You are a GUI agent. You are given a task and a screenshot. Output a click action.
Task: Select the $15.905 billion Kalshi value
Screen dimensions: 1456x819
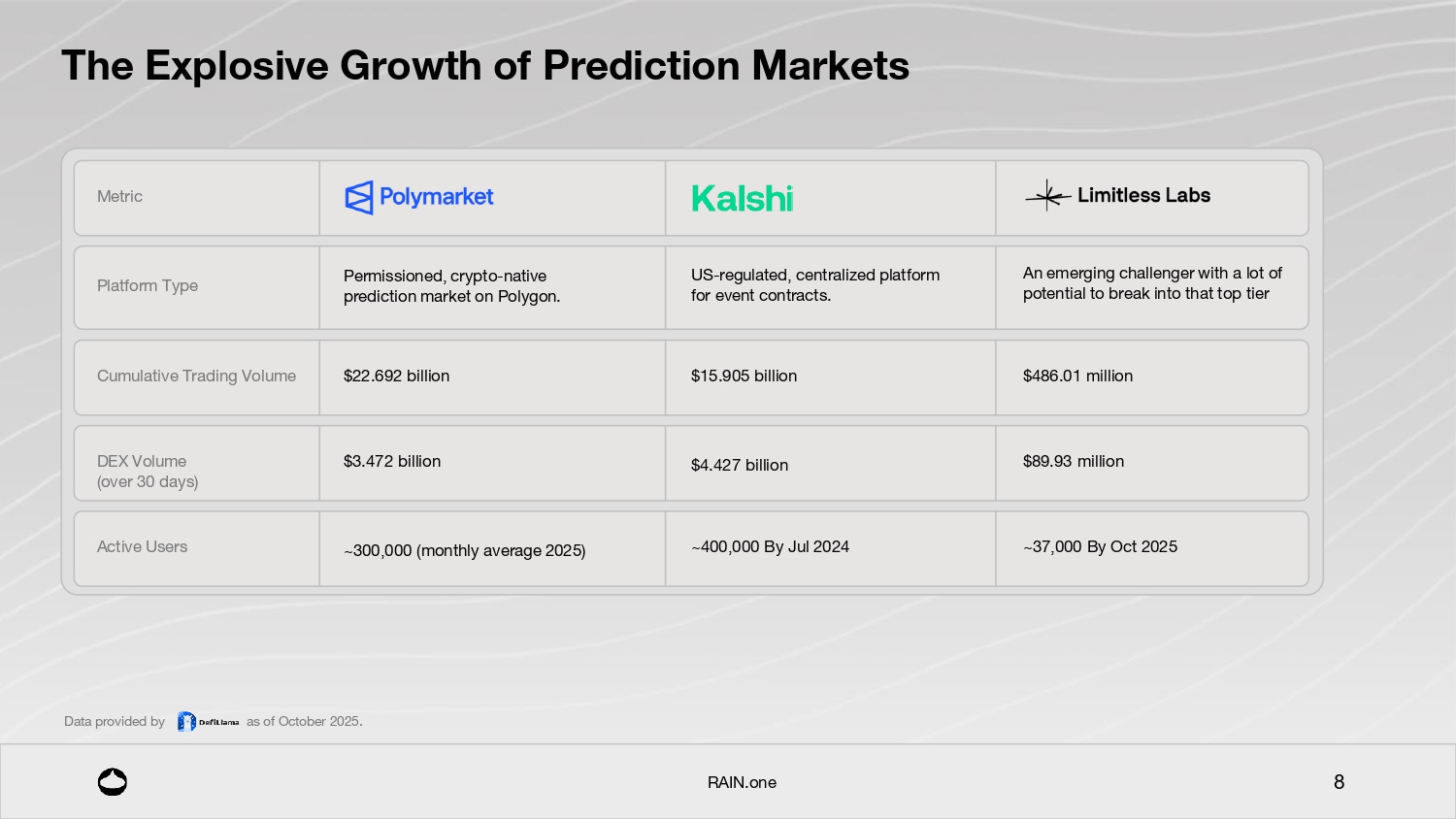(x=744, y=377)
